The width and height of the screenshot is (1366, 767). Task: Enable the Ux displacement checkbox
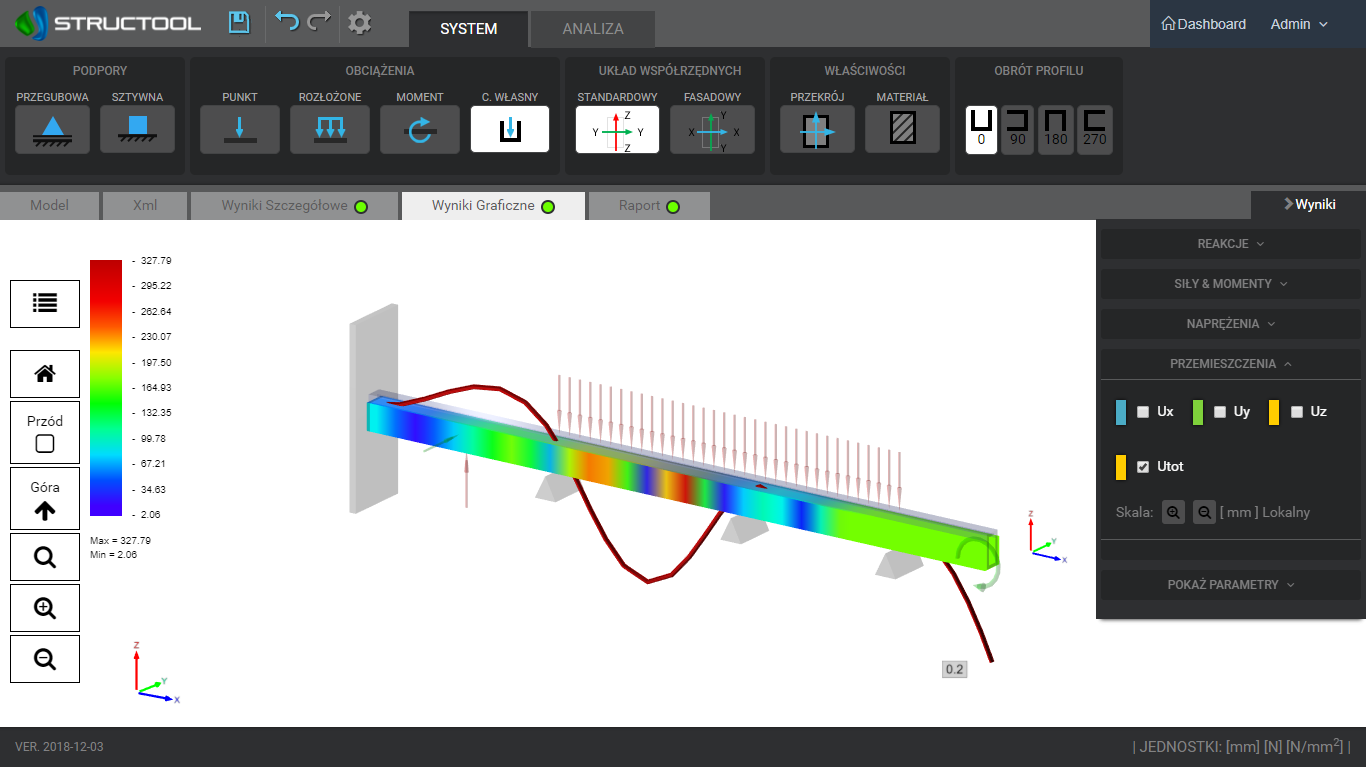point(1143,412)
